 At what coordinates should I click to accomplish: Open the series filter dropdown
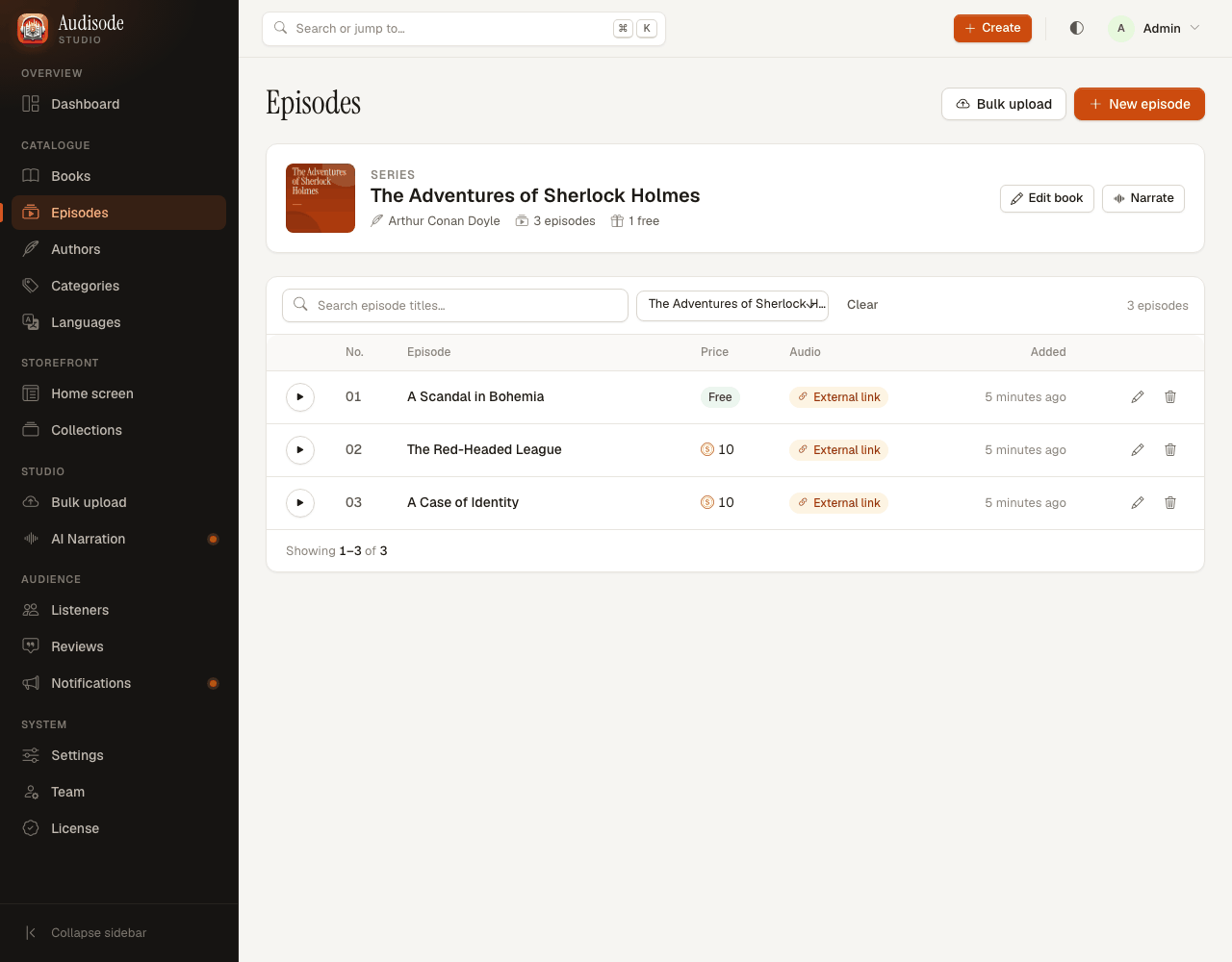(732, 305)
